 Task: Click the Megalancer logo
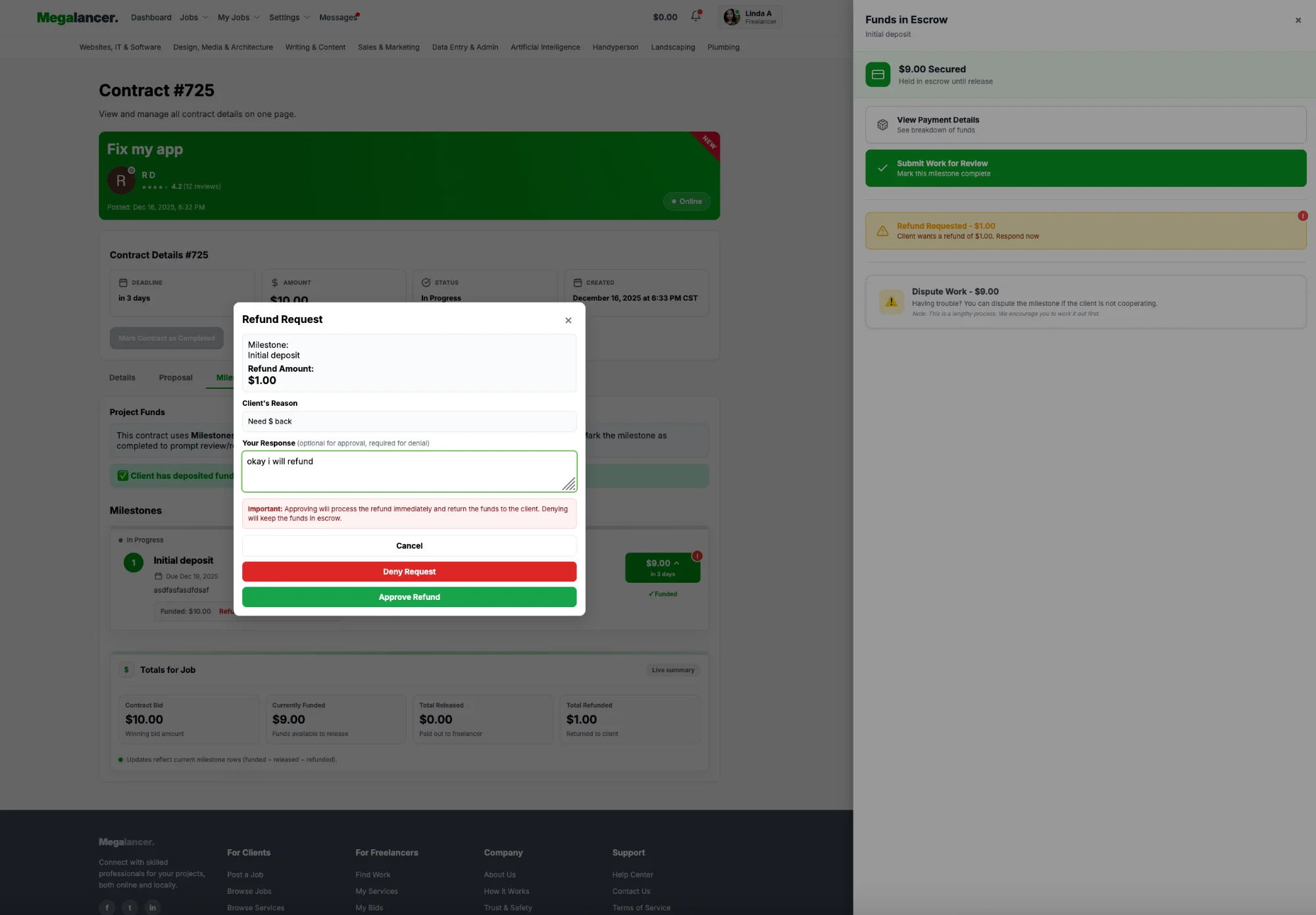click(x=76, y=17)
